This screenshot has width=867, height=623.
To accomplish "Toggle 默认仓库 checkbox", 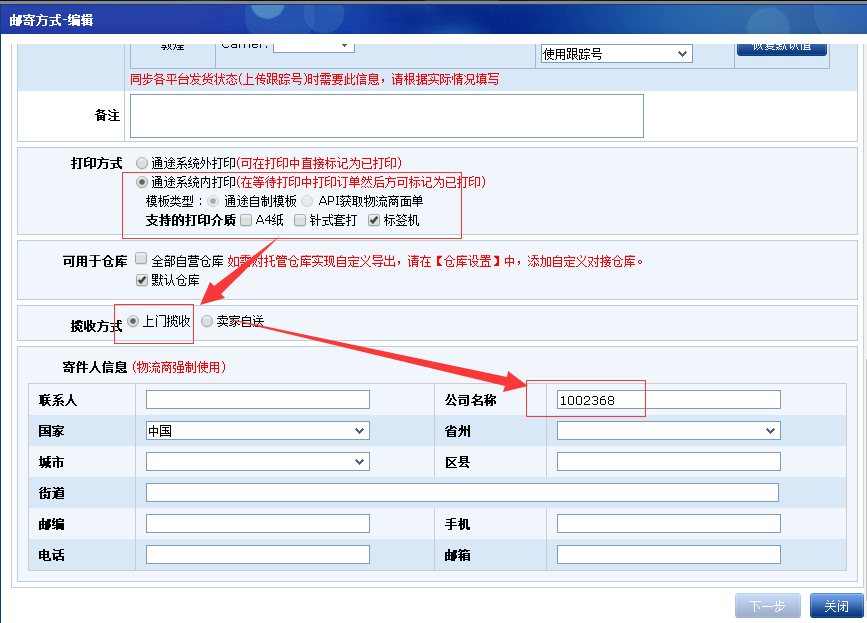I will click(x=141, y=280).
